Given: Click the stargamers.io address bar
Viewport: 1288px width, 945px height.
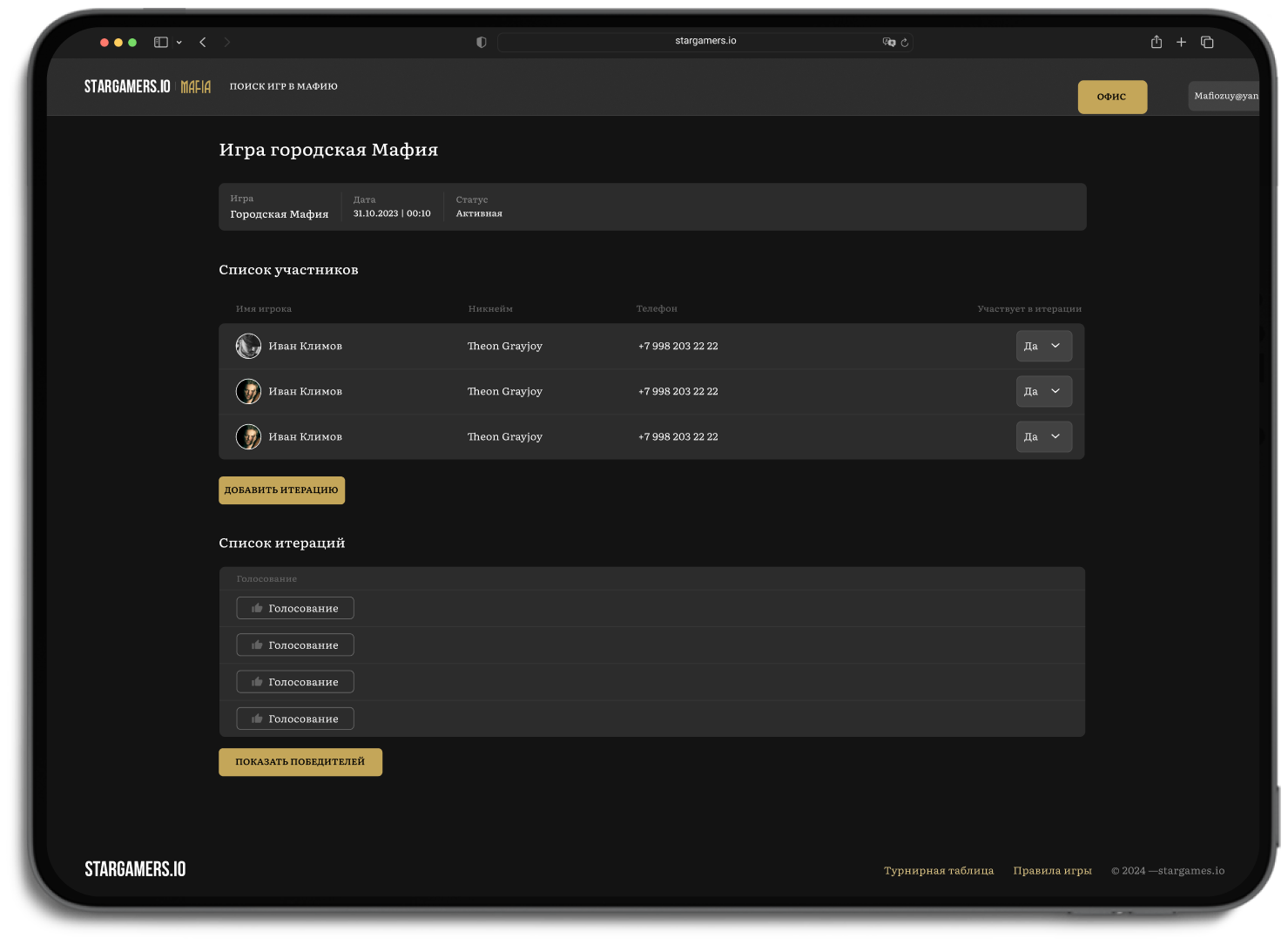Looking at the screenshot, I should [x=705, y=41].
